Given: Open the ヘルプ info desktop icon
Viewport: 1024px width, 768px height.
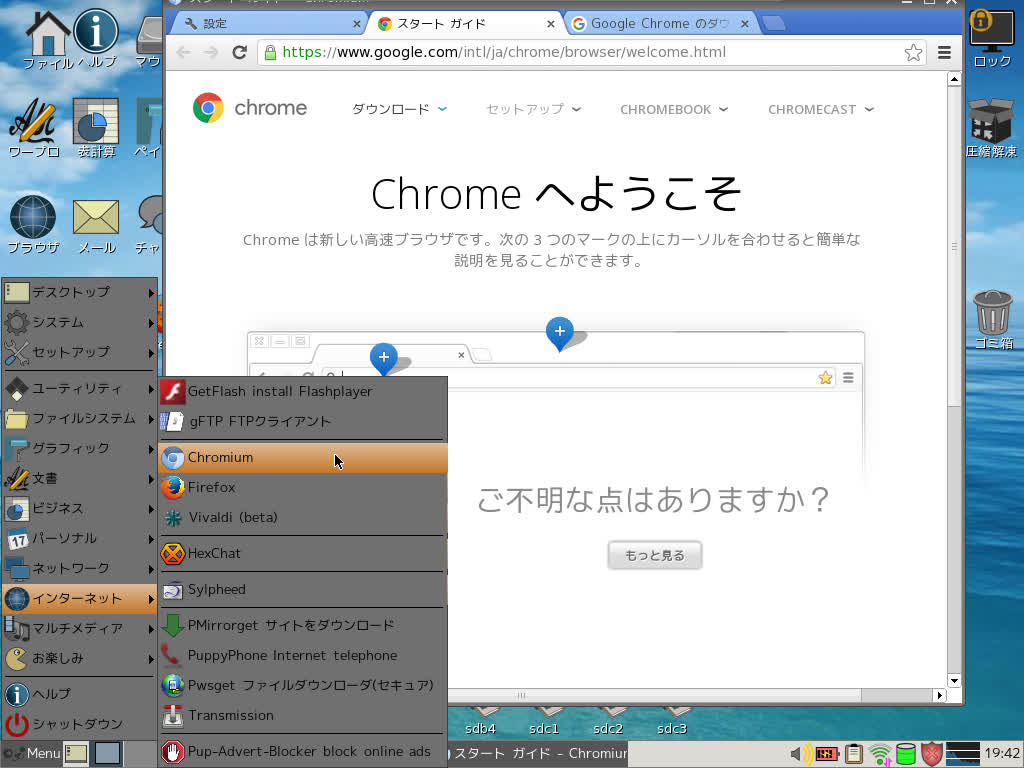Looking at the screenshot, I should coord(96,39).
